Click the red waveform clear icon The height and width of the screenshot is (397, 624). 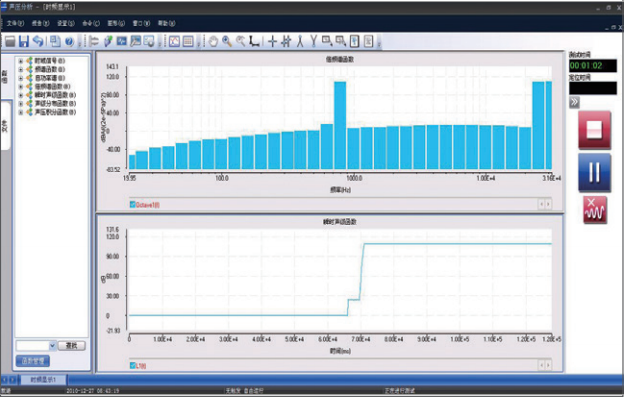[x=595, y=210]
